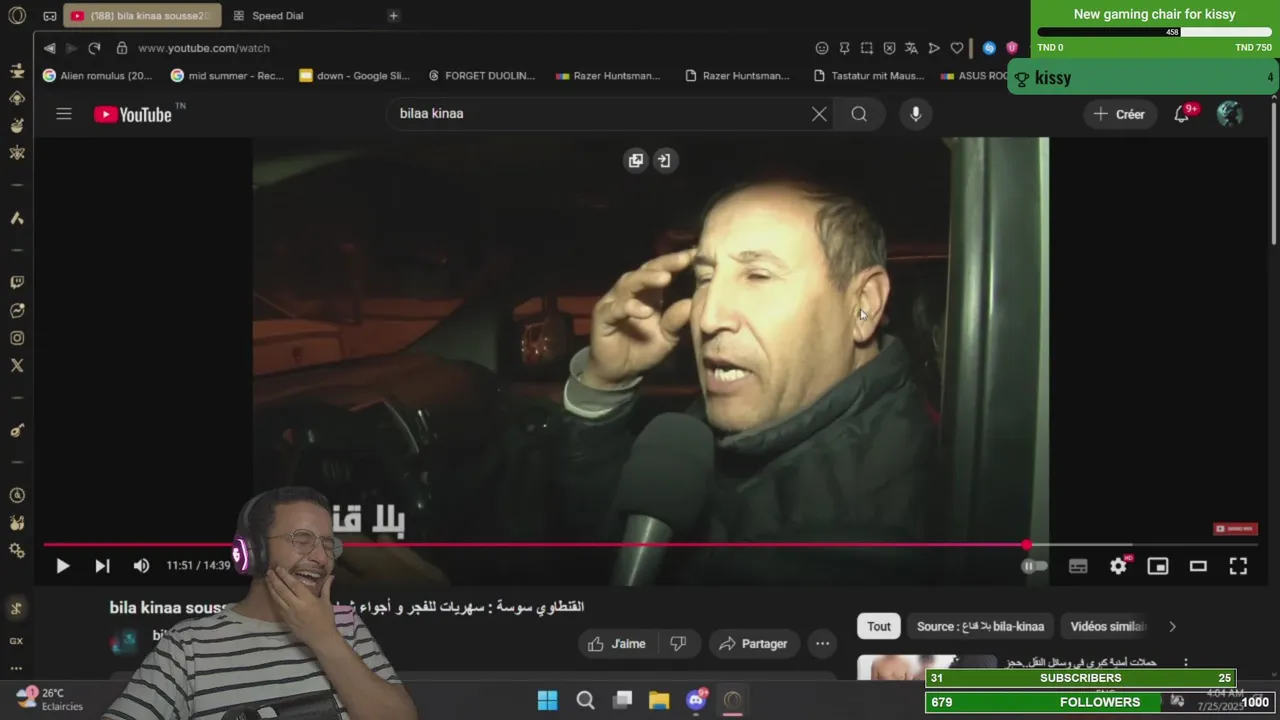Click the video pop-out exit arrow icon

coord(664,161)
